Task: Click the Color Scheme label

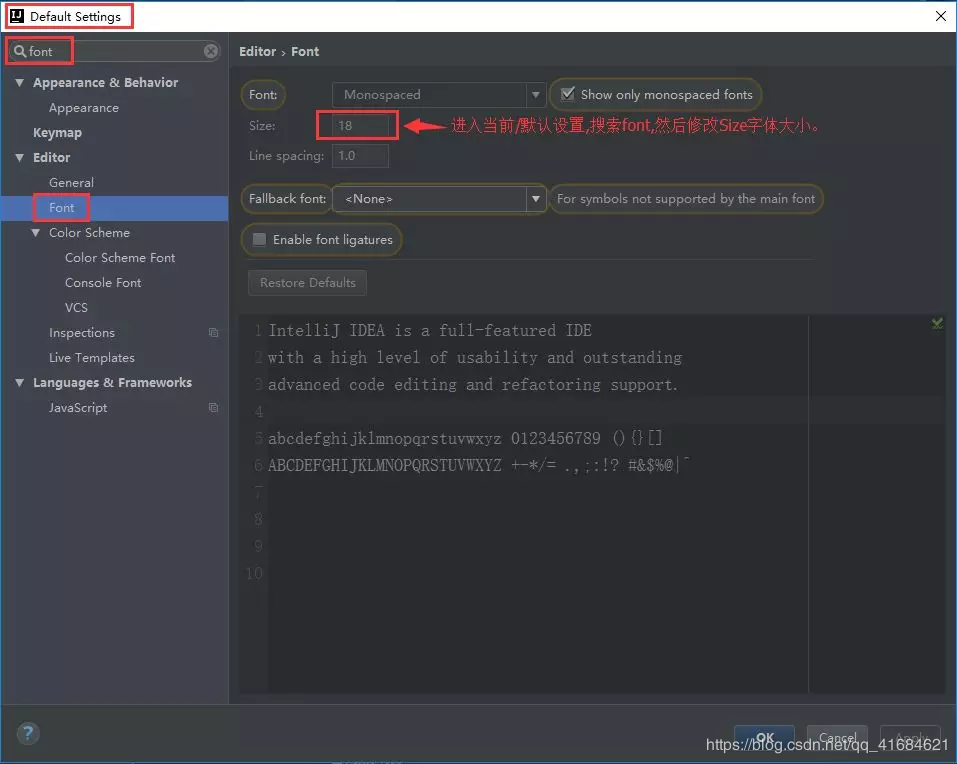Action: pos(89,232)
